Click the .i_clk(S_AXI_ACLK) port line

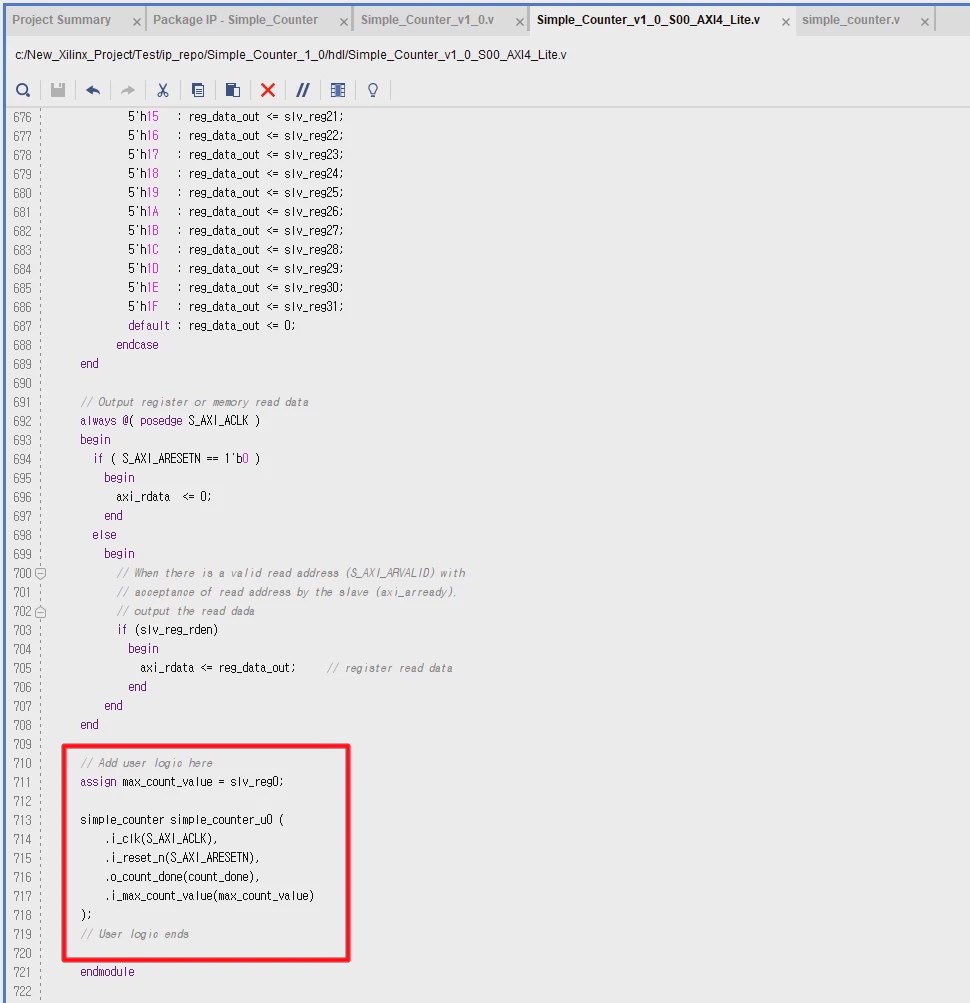pos(161,839)
